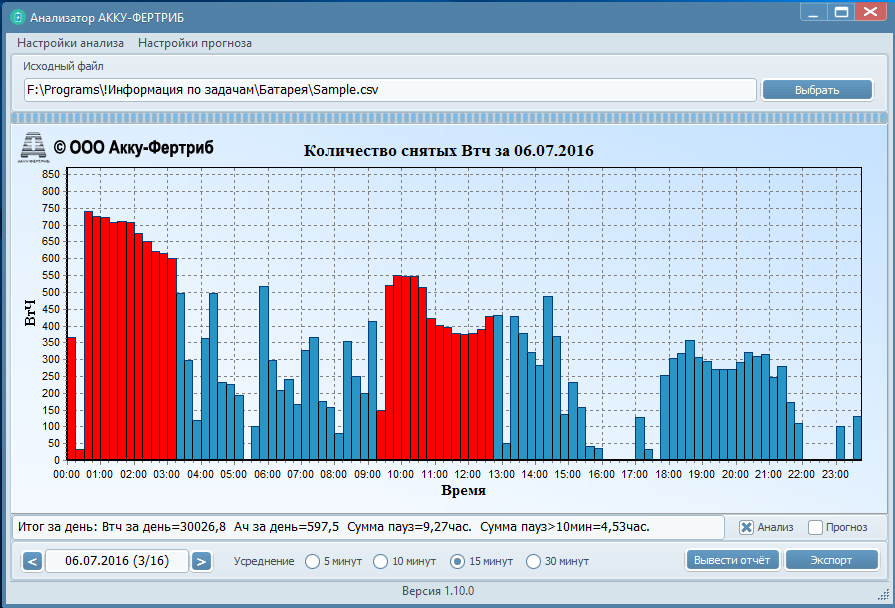Screen dimensions: 895x608
Task: Uncheck the Анализ checkbox
Action: pos(746,527)
